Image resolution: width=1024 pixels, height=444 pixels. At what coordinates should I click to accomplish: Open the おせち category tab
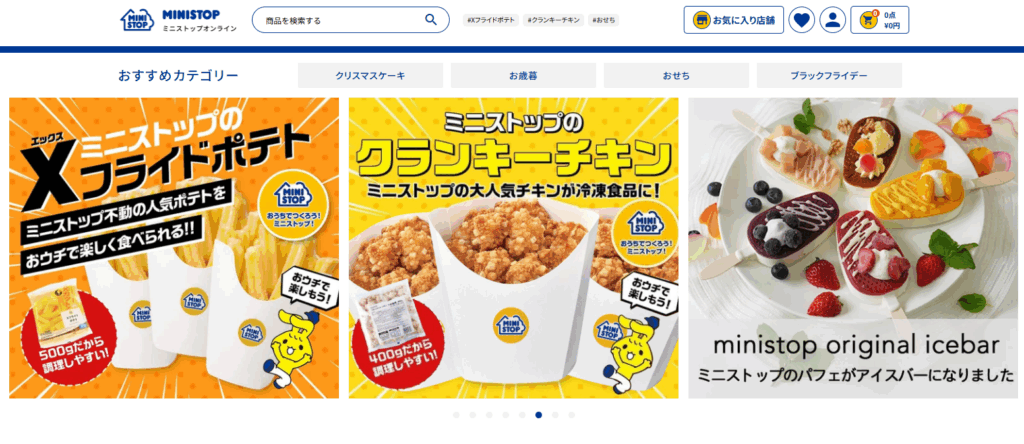(676, 75)
